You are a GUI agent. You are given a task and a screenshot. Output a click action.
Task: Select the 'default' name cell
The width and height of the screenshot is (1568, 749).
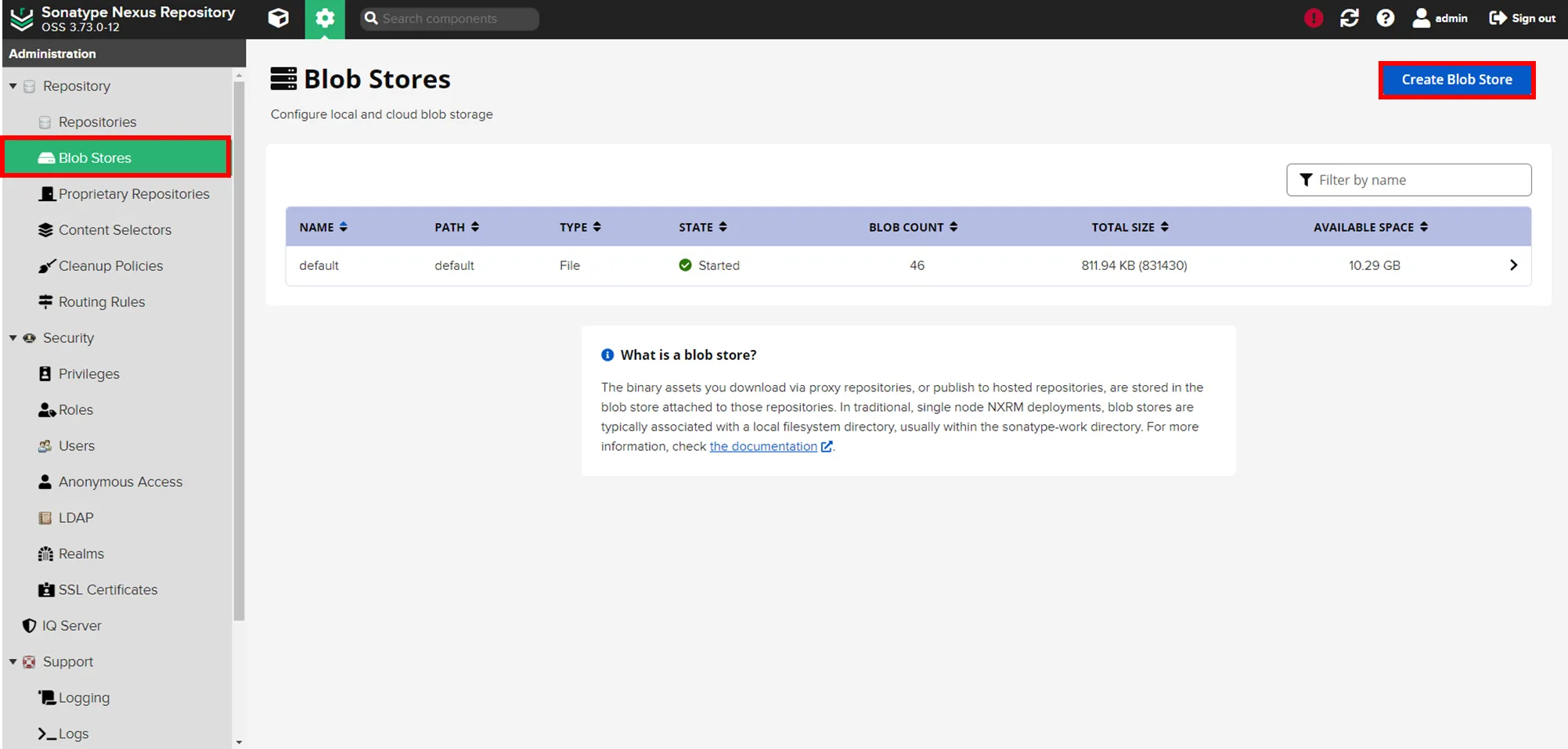click(319, 265)
